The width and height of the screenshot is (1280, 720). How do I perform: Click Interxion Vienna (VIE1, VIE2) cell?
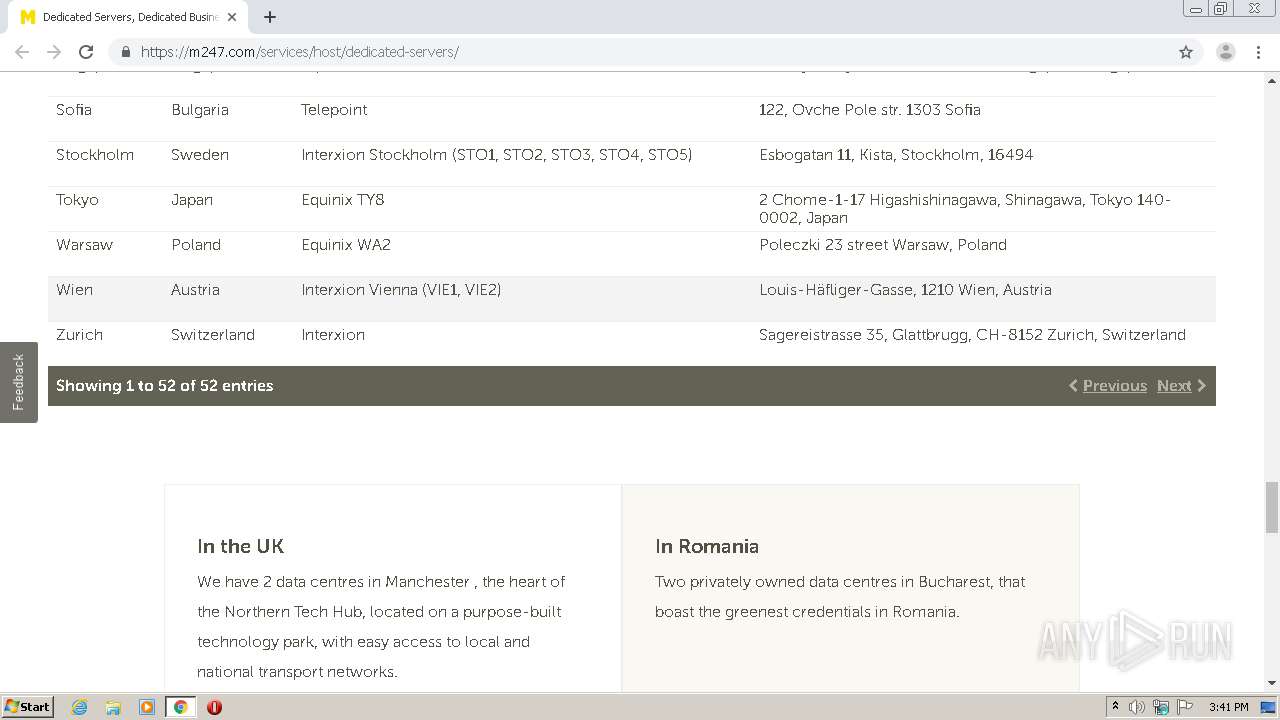(x=401, y=290)
